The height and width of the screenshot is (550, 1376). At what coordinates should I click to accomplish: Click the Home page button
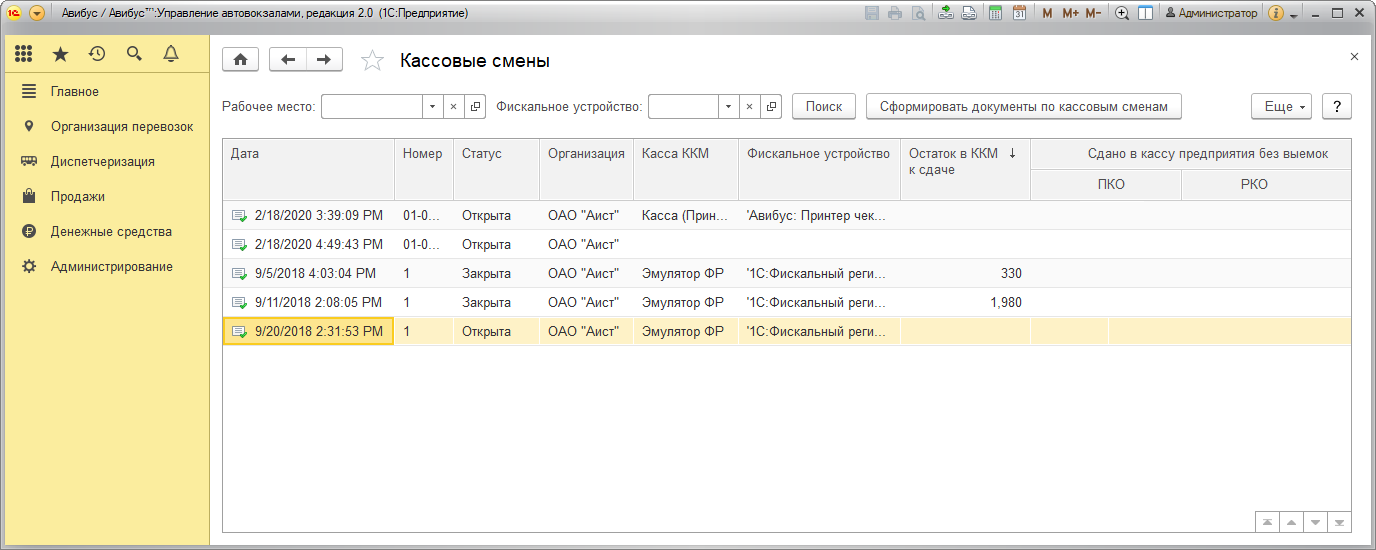click(x=240, y=60)
